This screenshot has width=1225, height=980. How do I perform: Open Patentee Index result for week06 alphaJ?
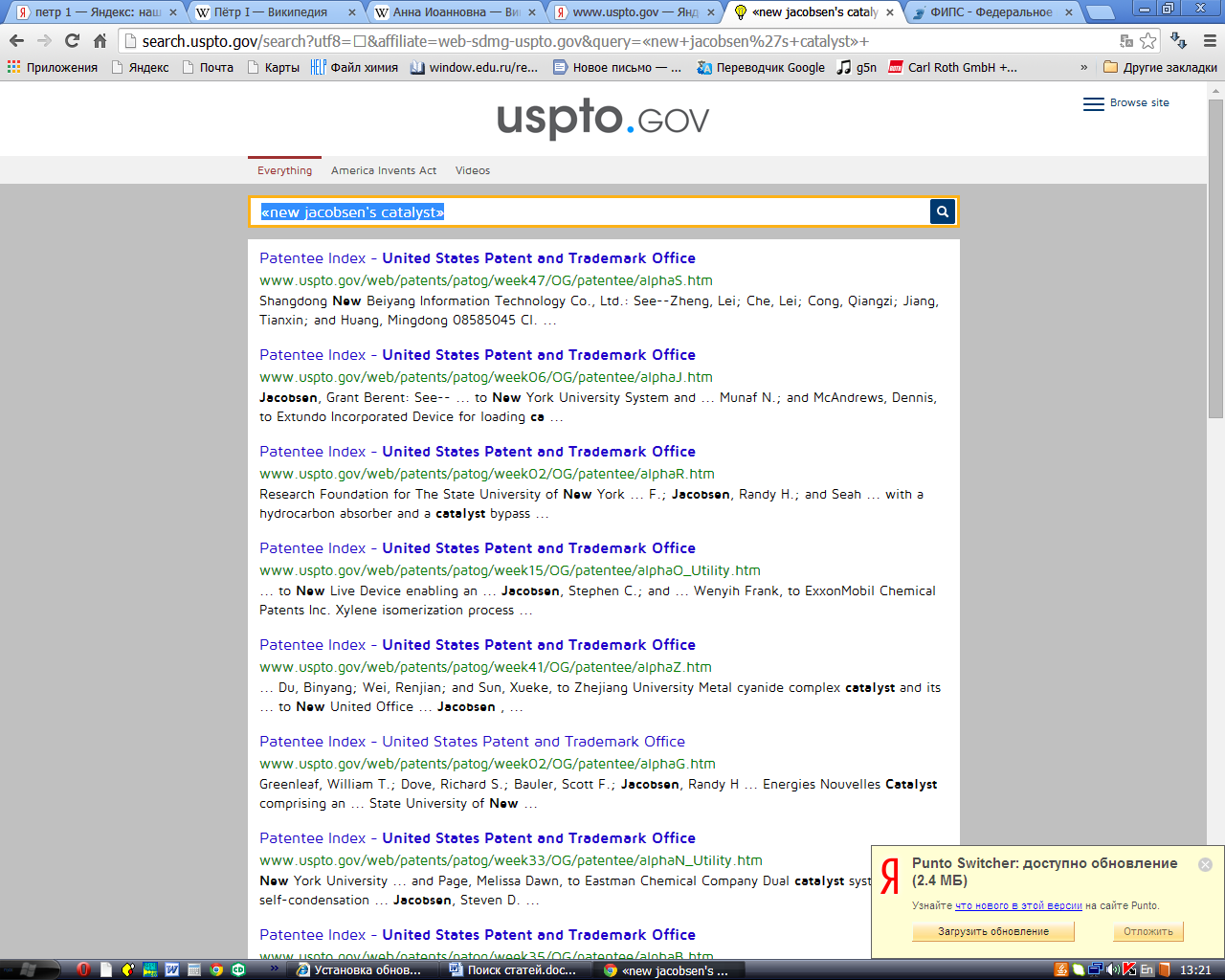pyautogui.click(x=478, y=355)
